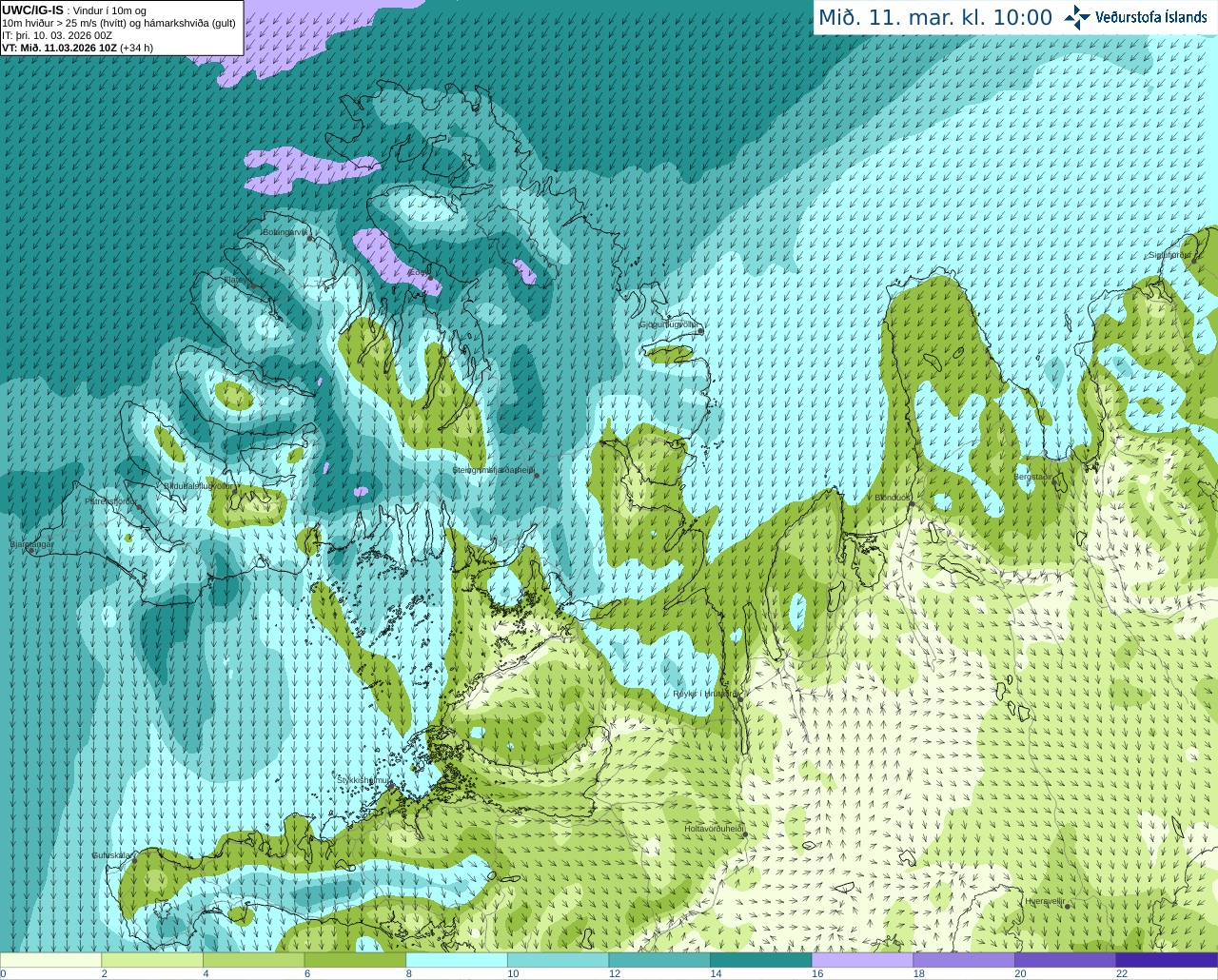The height and width of the screenshot is (980, 1218).
Task: Click the Holtavörðuheiði station label
Action: (714, 829)
